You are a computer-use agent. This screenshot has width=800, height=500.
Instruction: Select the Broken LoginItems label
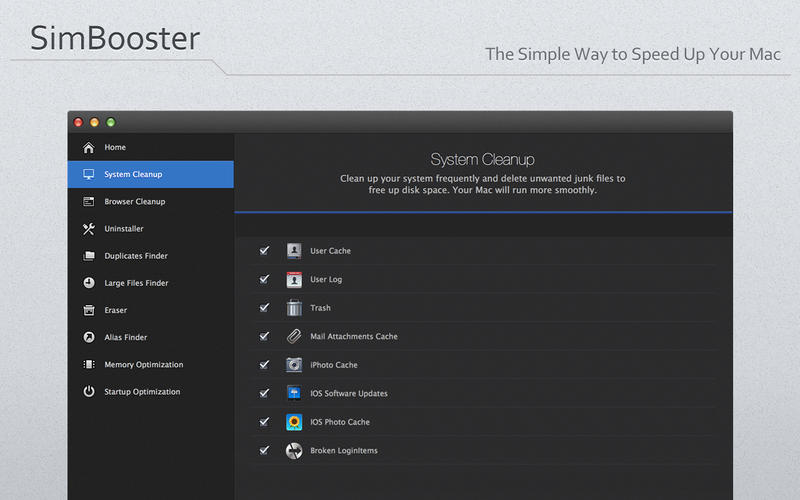point(344,451)
